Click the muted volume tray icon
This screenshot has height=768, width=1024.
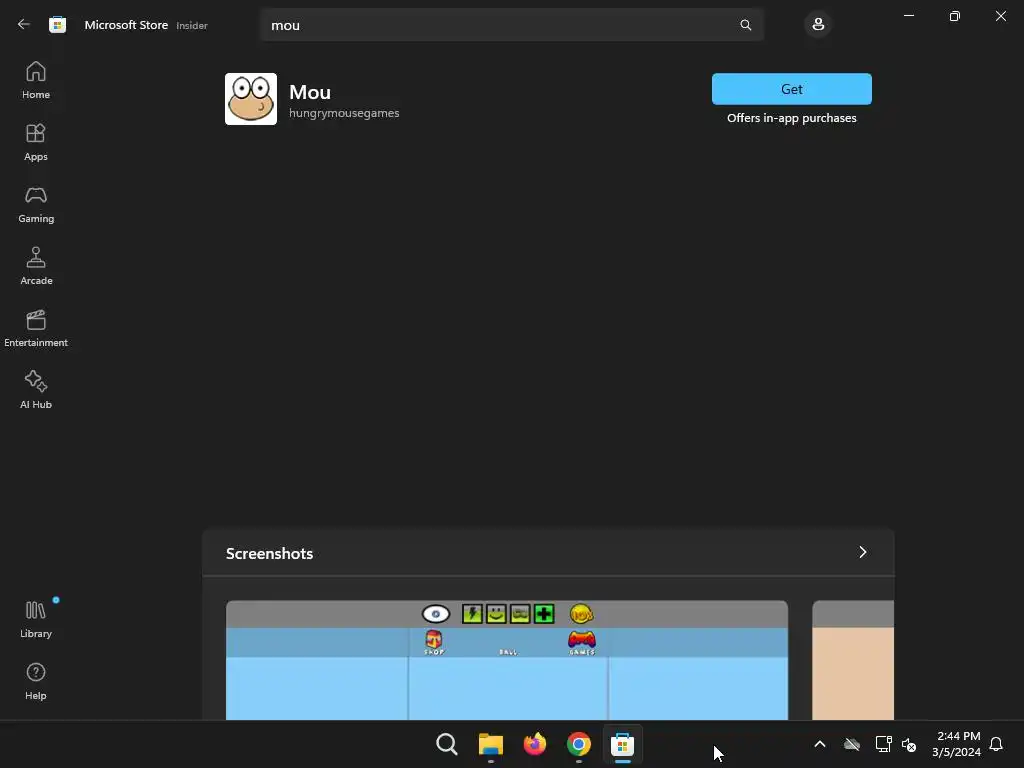908,744
